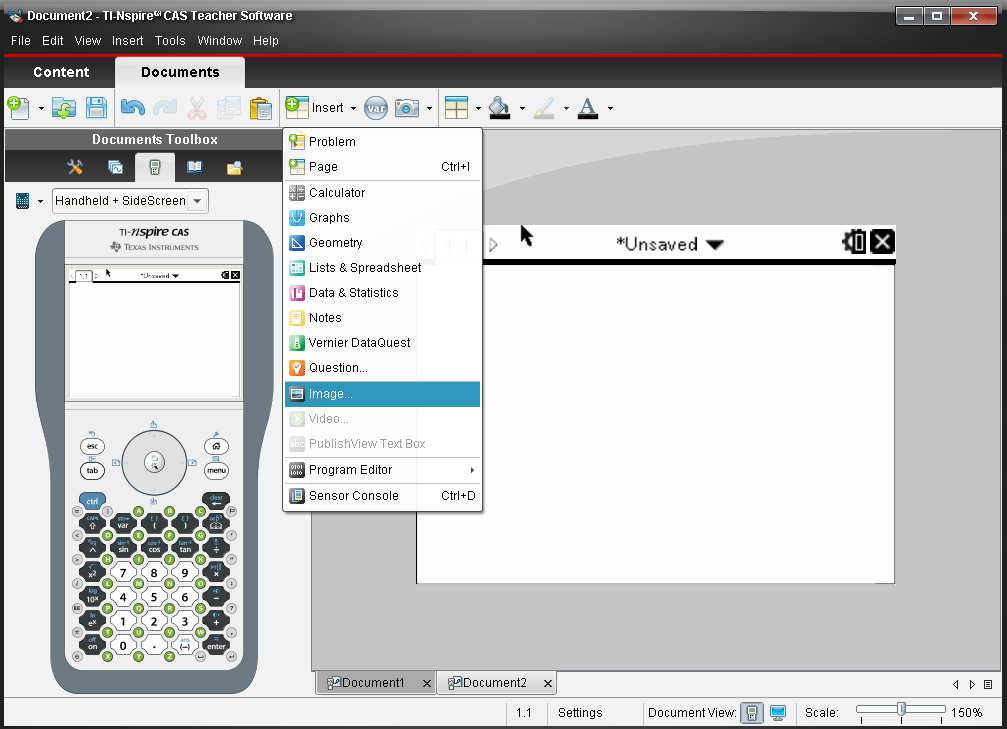
Task: Click the keypad selection icon
Action: (x=22, y=200)
